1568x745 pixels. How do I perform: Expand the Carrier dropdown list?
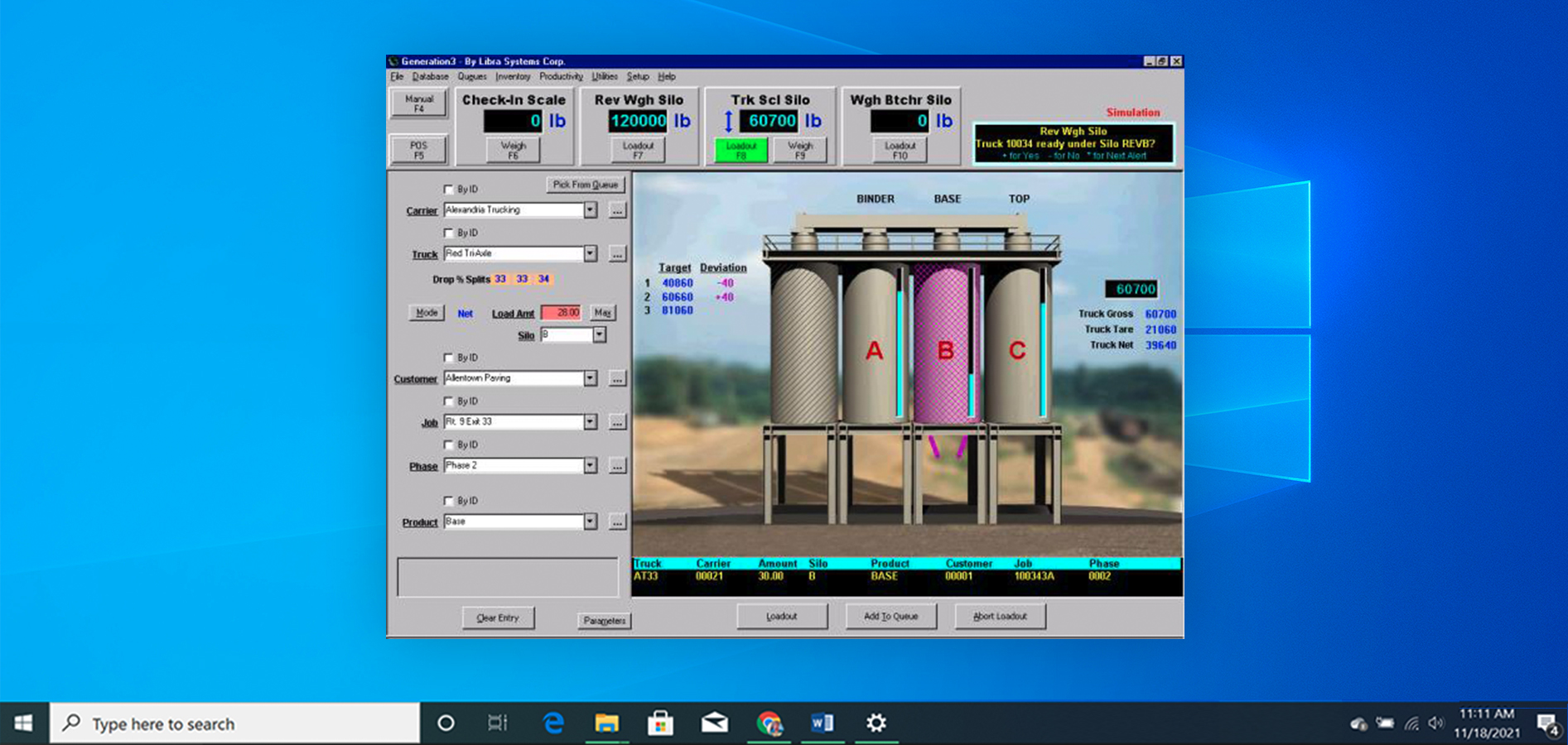pos(590,210)
